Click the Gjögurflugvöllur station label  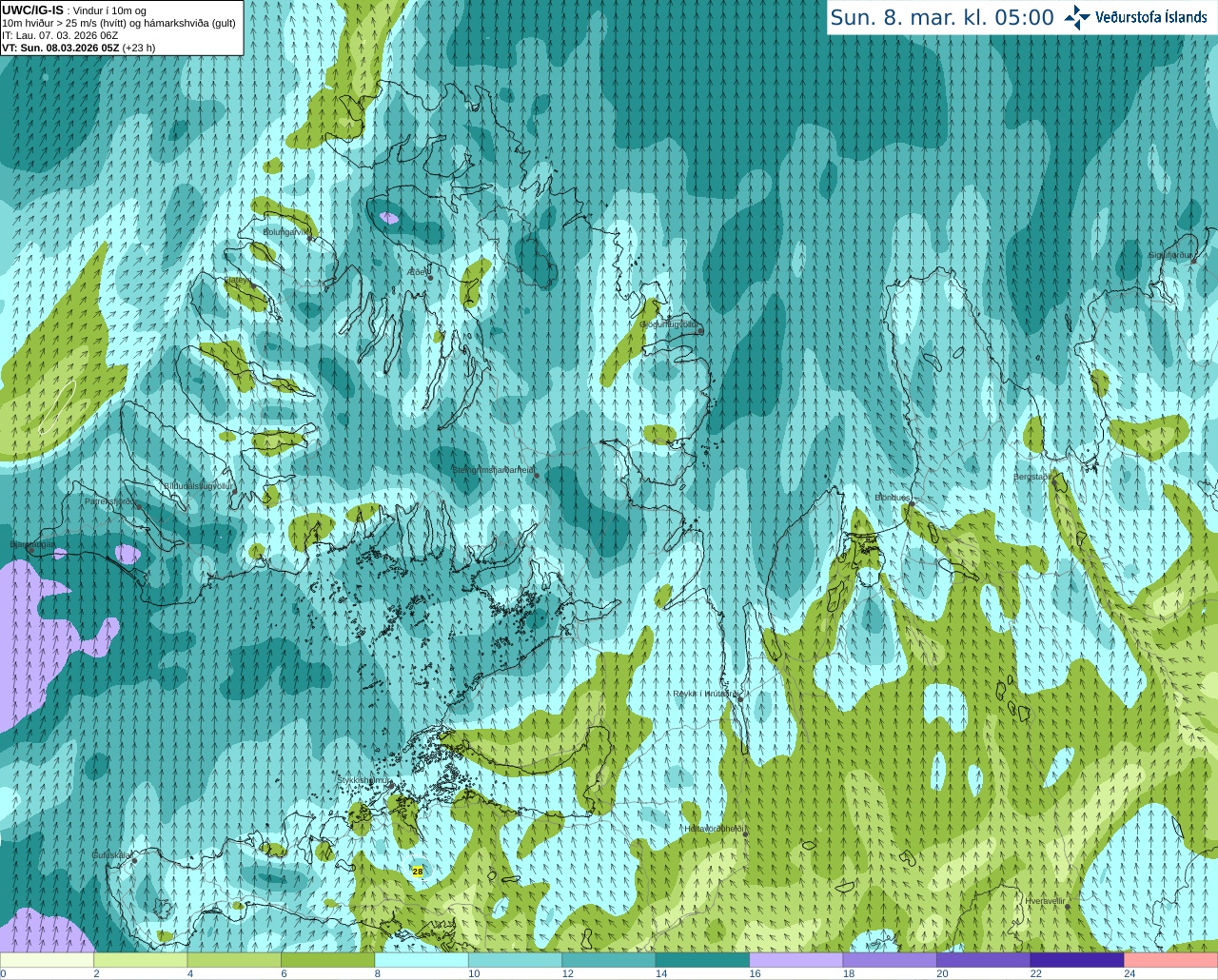668,323
